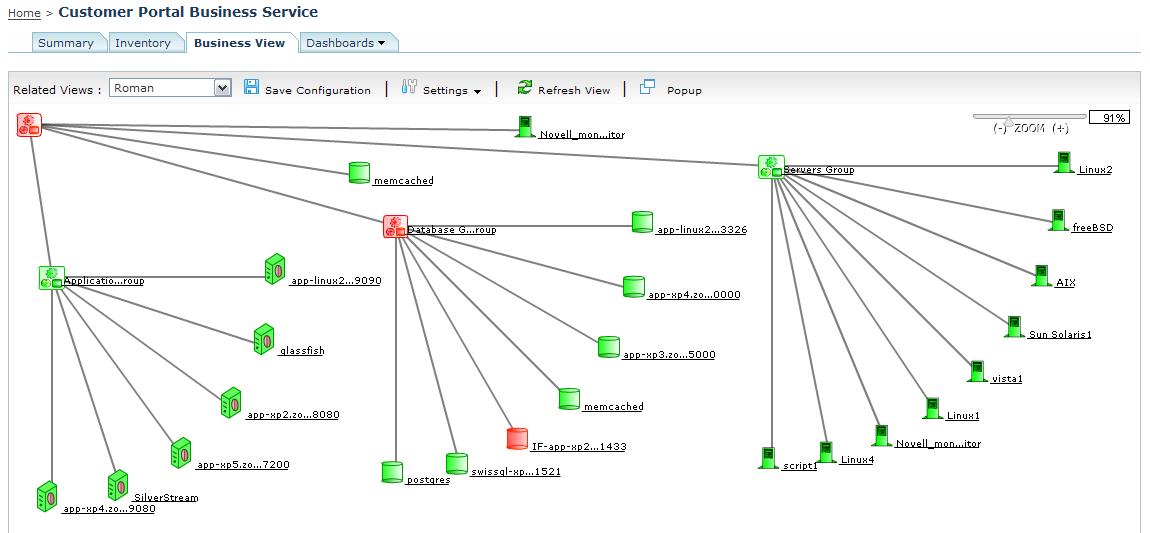The image size is (1150, 533).
Task: Switch to the Summary tab
Action: tap(66, 43)
